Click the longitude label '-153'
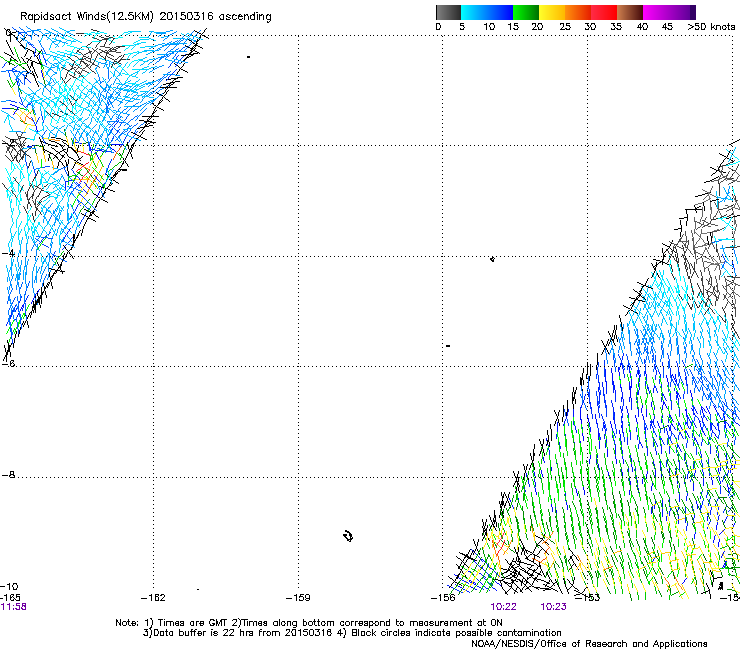Screen dimensions: 740x650 [x=588, y=598]
